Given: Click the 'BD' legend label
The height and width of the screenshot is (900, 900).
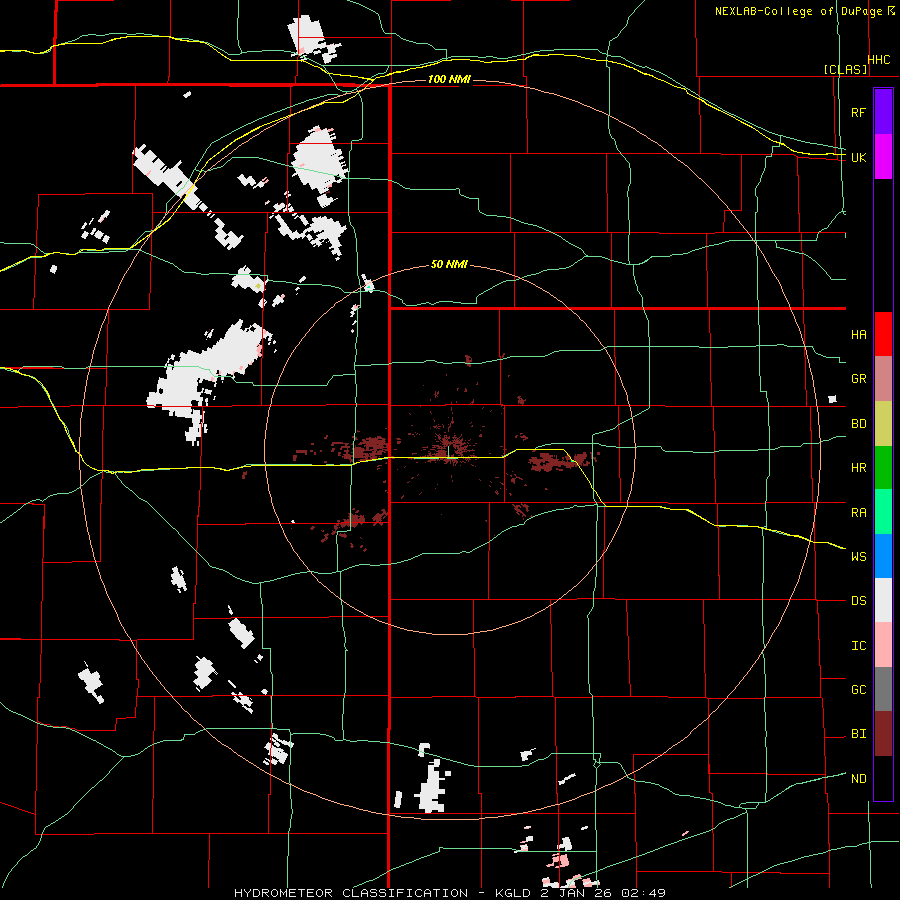Looking at the screenshot, I should tap(858, 424).
